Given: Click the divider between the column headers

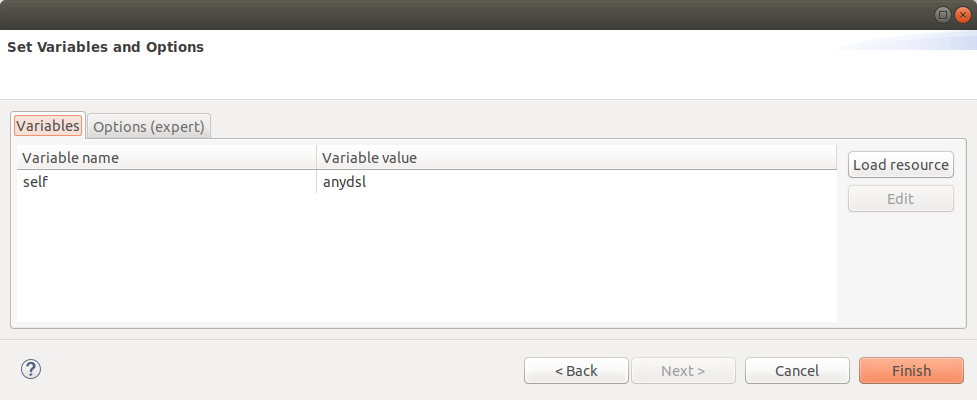Looking at the screenshot, I should pyautogui.click(x=317, y=158).
